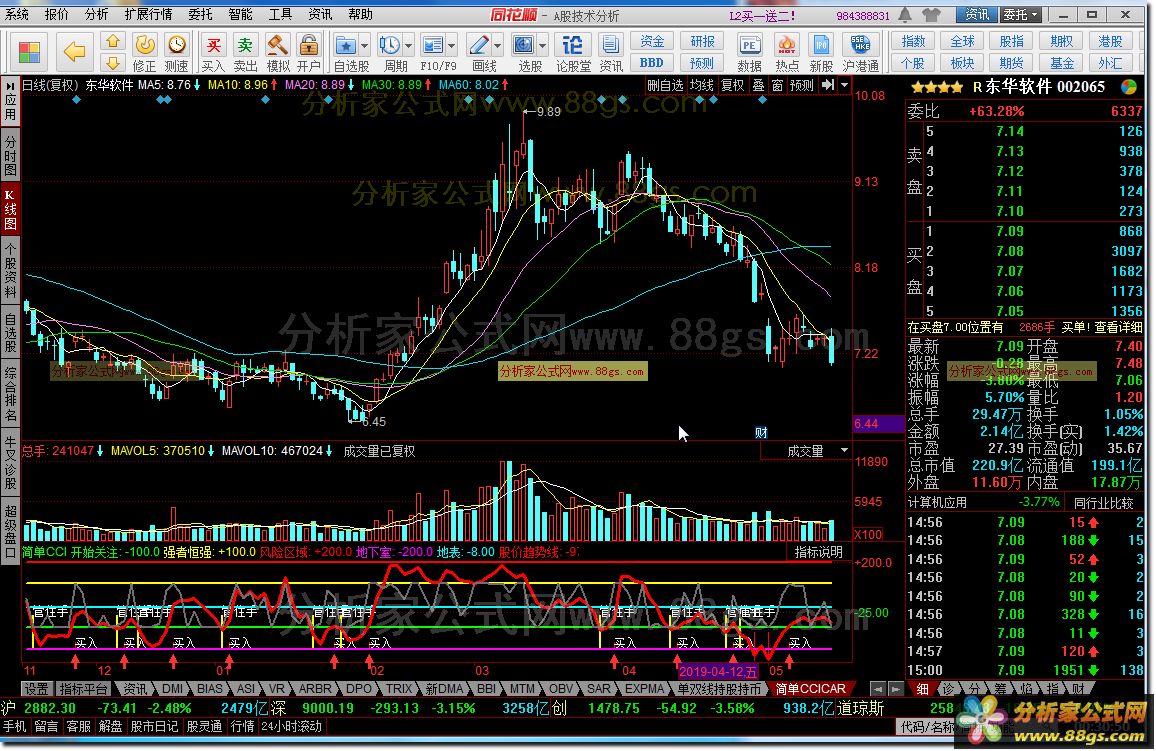Click the BBD button
This screenshot has width=1156, height=751.
[x=652, y=63]
